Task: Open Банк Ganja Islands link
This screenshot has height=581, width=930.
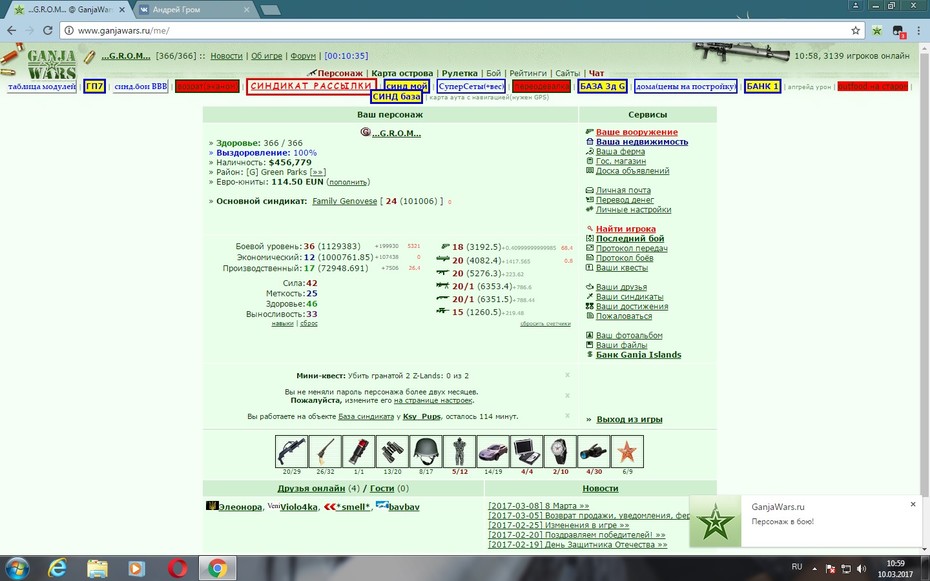Action: 638,355
